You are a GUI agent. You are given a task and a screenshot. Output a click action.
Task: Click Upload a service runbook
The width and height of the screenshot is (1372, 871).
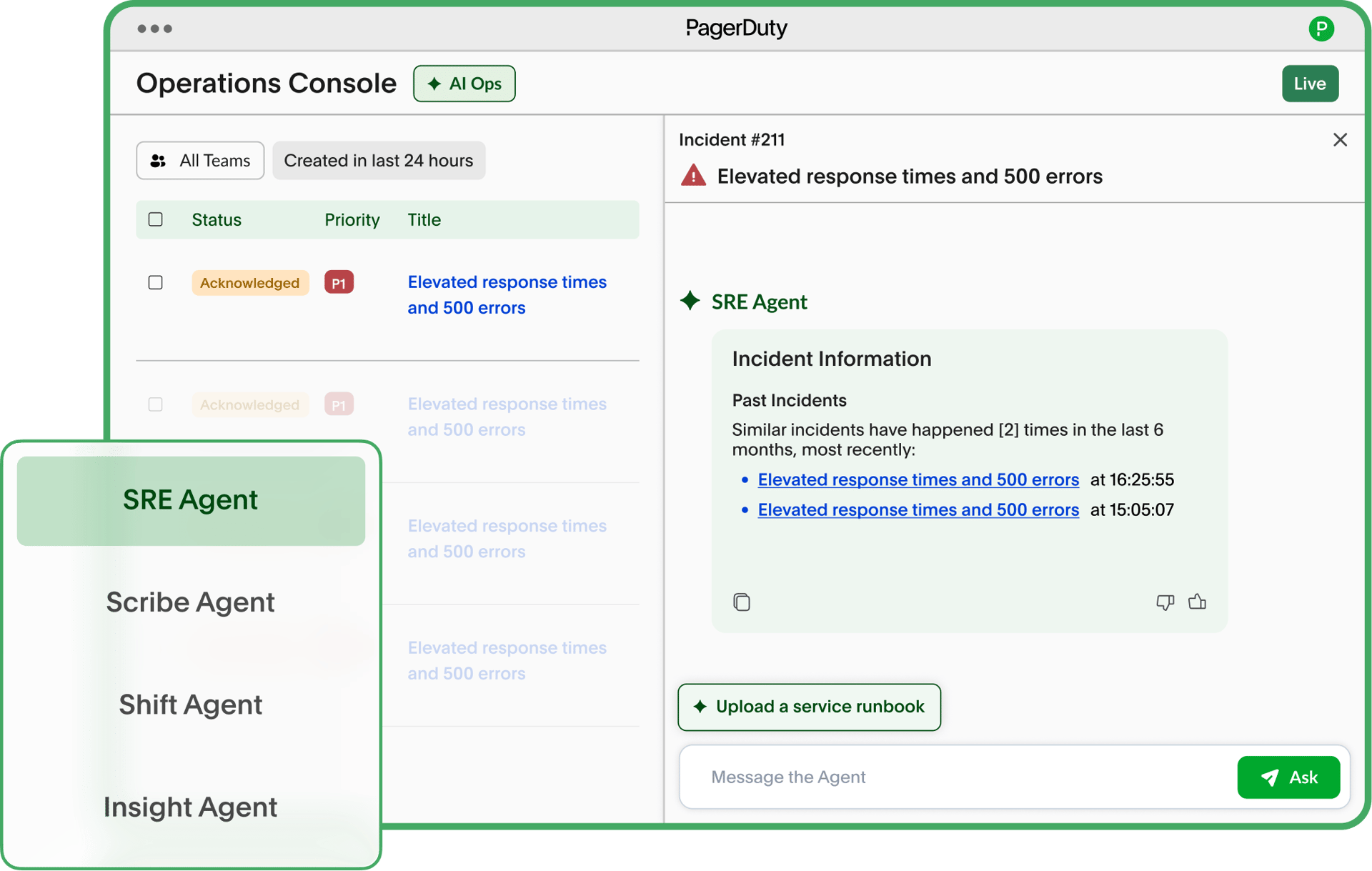tap(808, 707)
